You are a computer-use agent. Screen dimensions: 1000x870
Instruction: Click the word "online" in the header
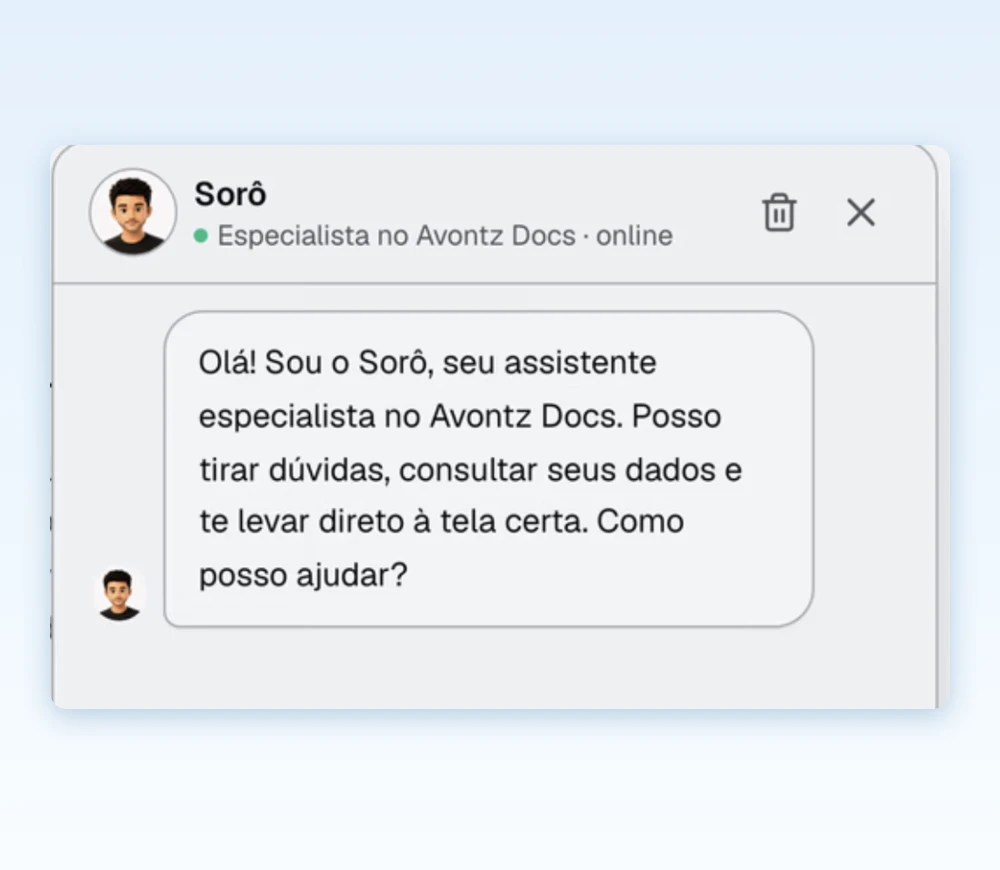click(635, 236)
